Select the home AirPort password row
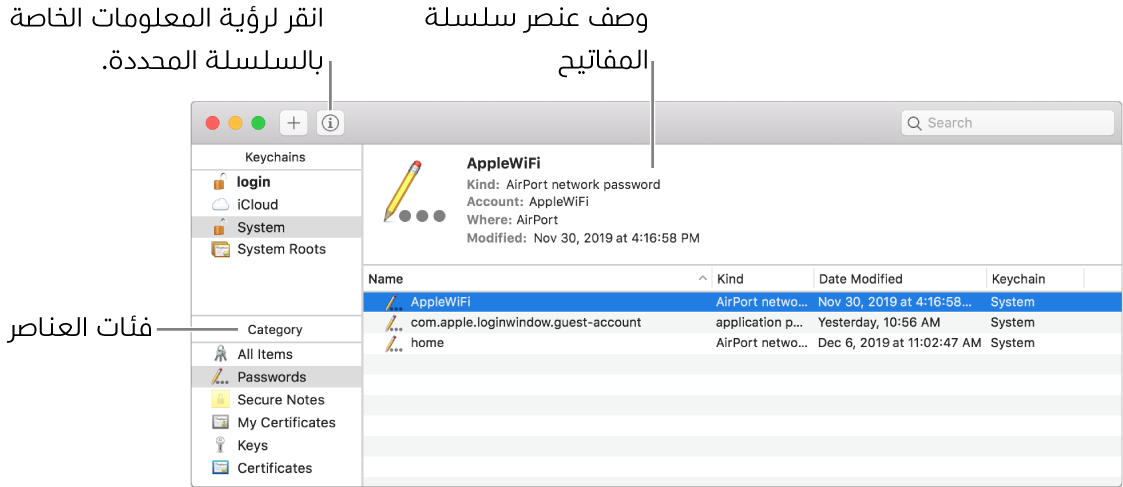The image size is (1123, 487). tap(743, 342)
